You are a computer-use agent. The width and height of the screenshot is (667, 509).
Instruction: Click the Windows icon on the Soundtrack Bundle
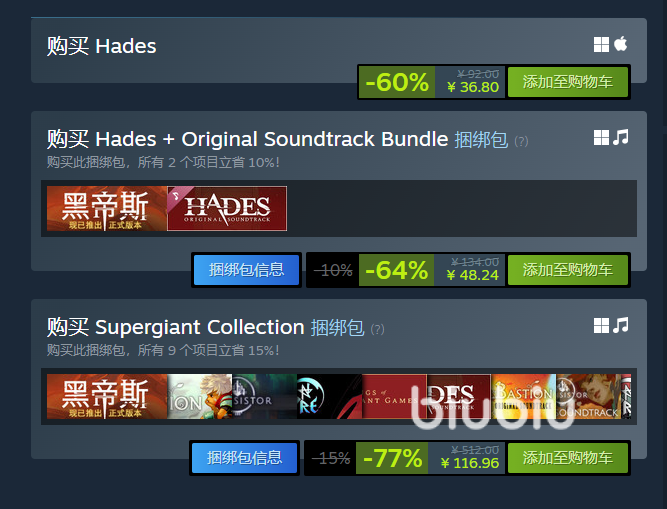601,137
